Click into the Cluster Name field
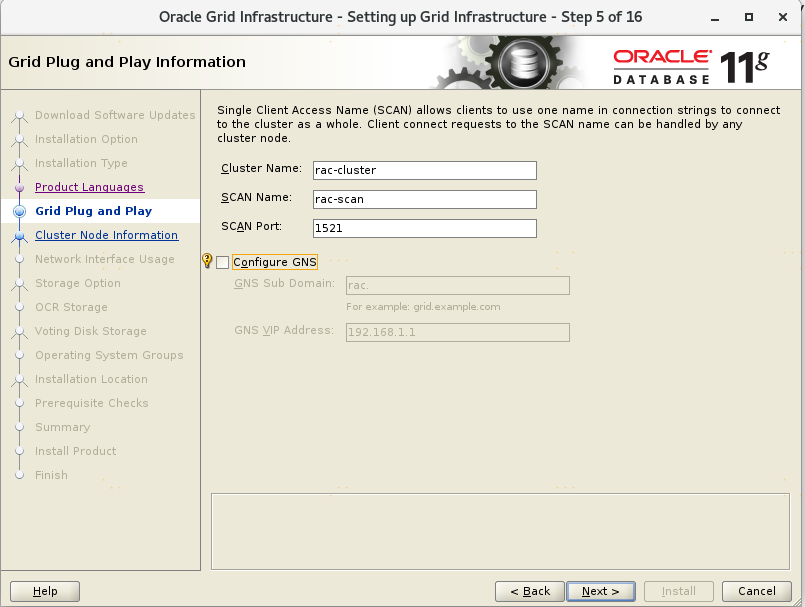The width and height of the screenshot is (805, 607). (x=424, y=170)
